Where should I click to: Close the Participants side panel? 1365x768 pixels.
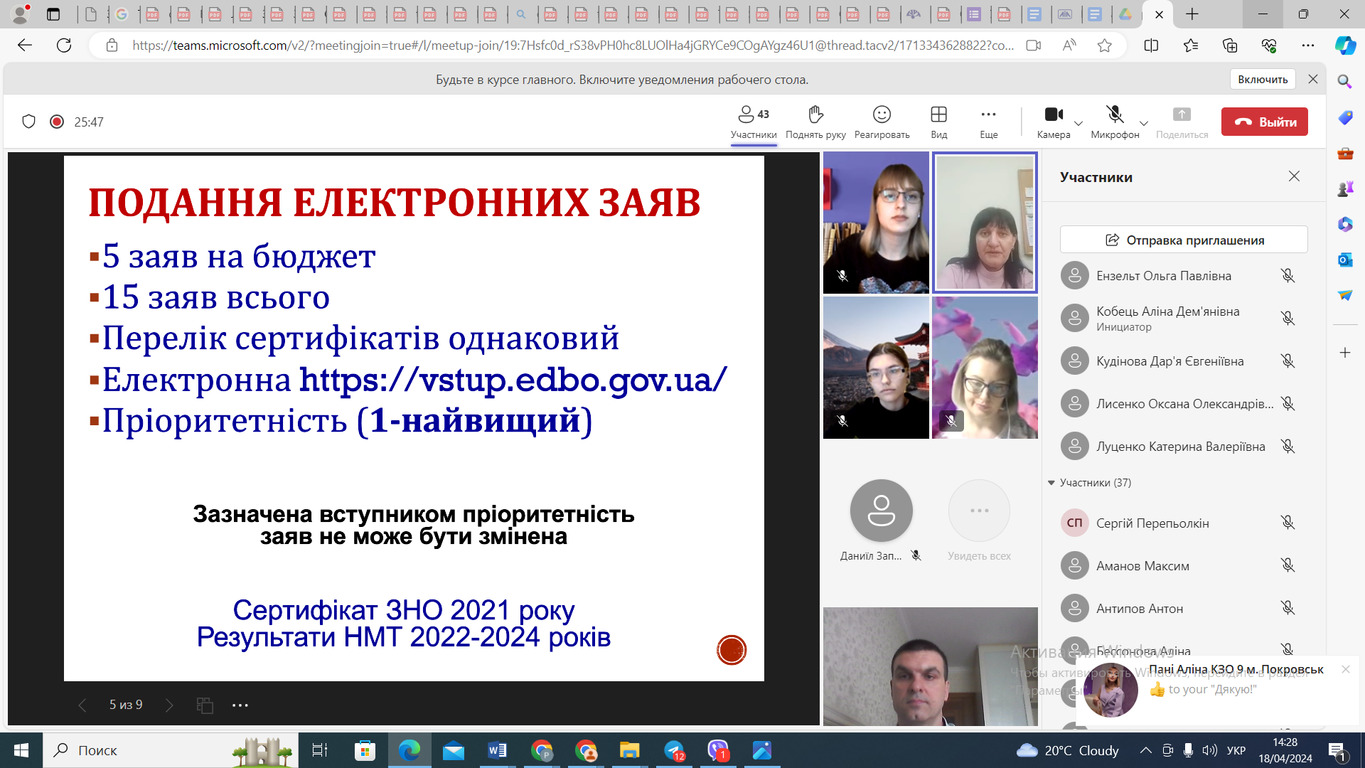point(1294,177)
